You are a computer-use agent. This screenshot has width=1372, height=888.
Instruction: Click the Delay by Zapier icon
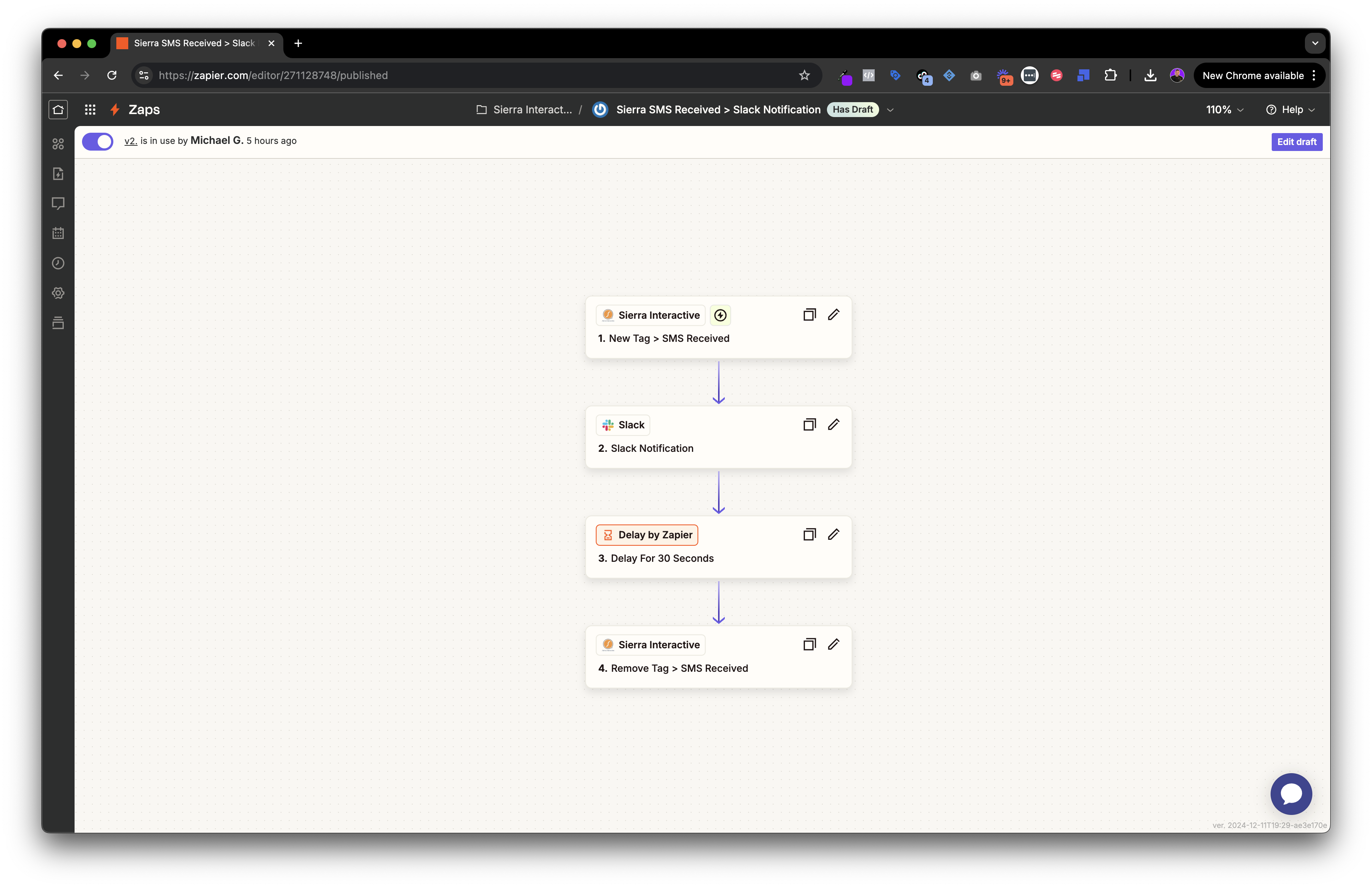point(608,534)
